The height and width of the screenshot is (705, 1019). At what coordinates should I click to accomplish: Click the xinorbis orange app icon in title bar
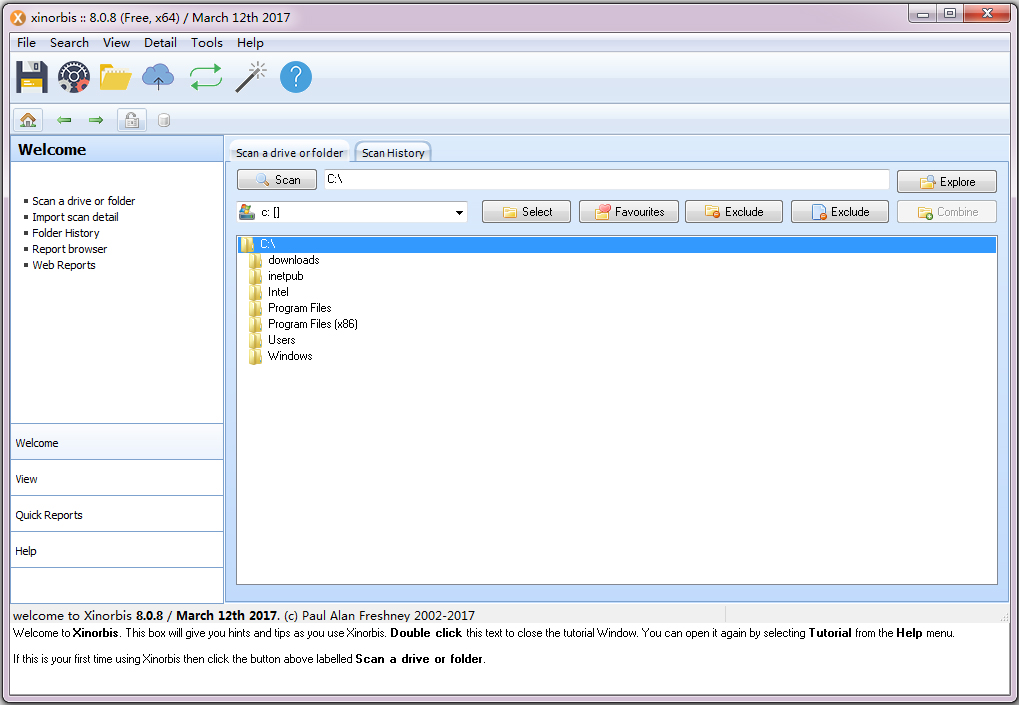[x=19, y=18]
